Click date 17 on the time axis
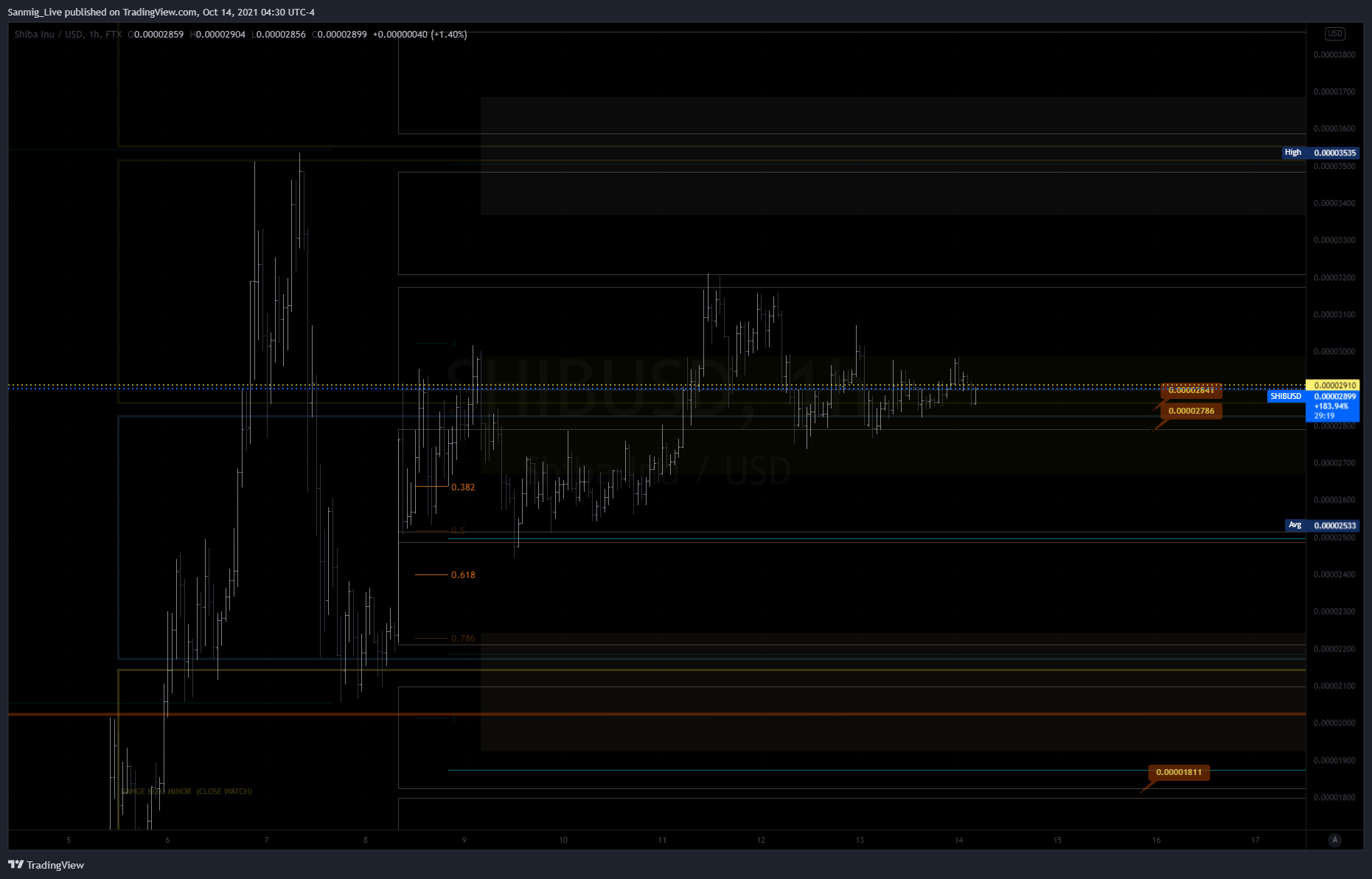Image resolution: width=1372 pixels, height=879 pixels. (x=1255, y=840)
